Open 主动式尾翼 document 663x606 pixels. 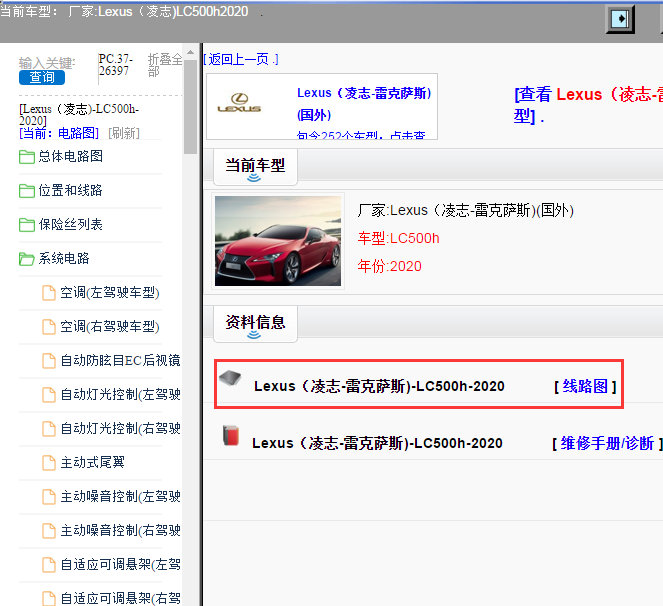click(93, 462)
